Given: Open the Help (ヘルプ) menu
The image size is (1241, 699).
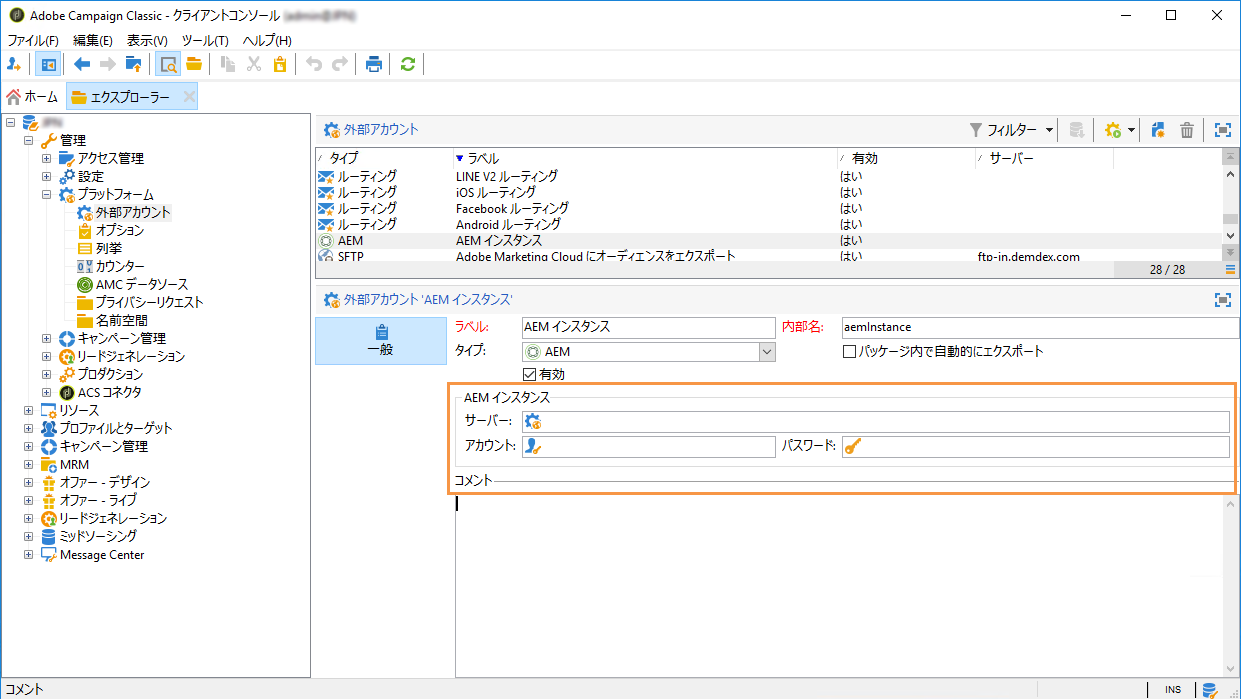Looking at the screenshot, I should 267,41.
